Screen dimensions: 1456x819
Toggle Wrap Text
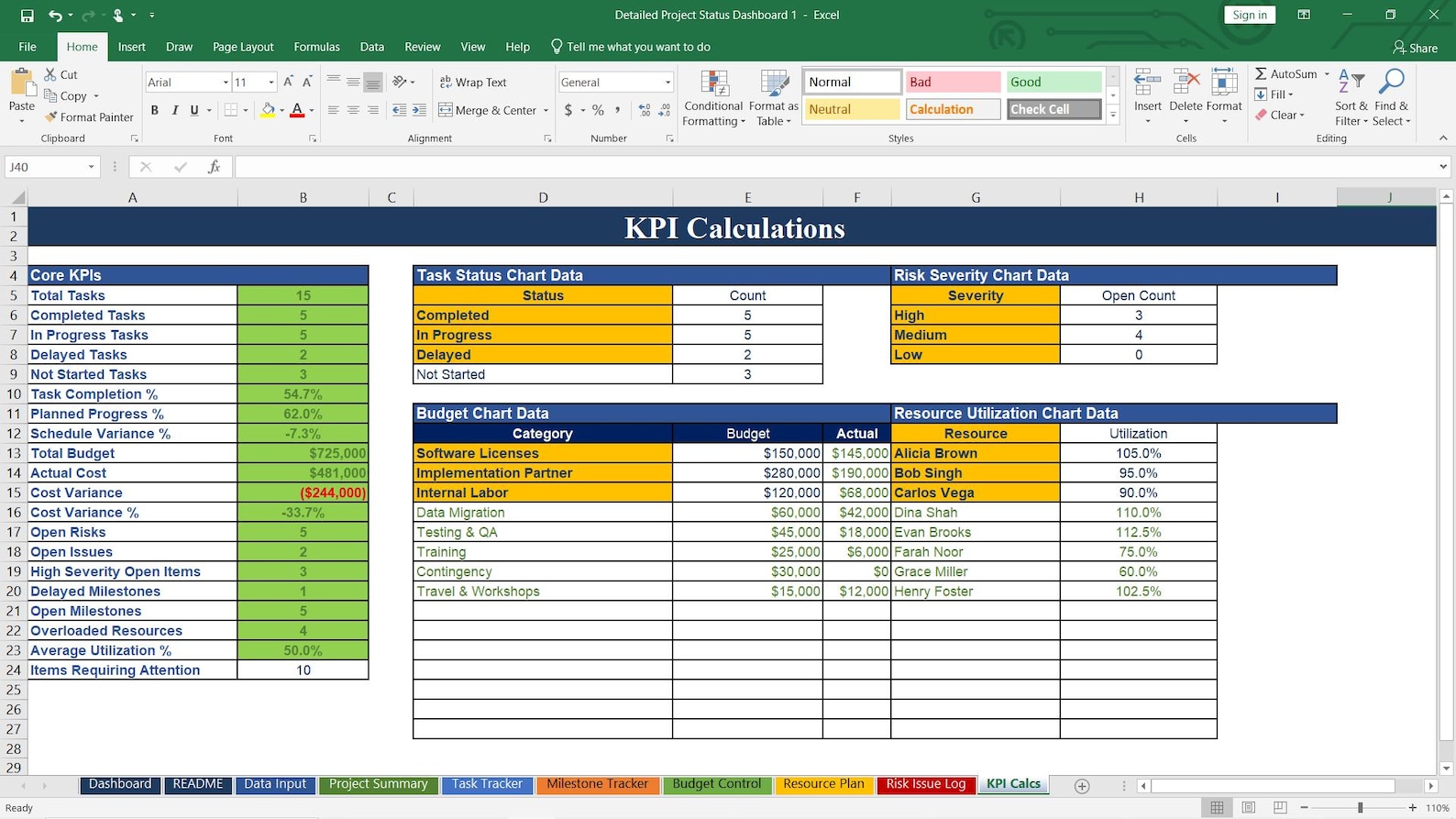pos(473,82)
